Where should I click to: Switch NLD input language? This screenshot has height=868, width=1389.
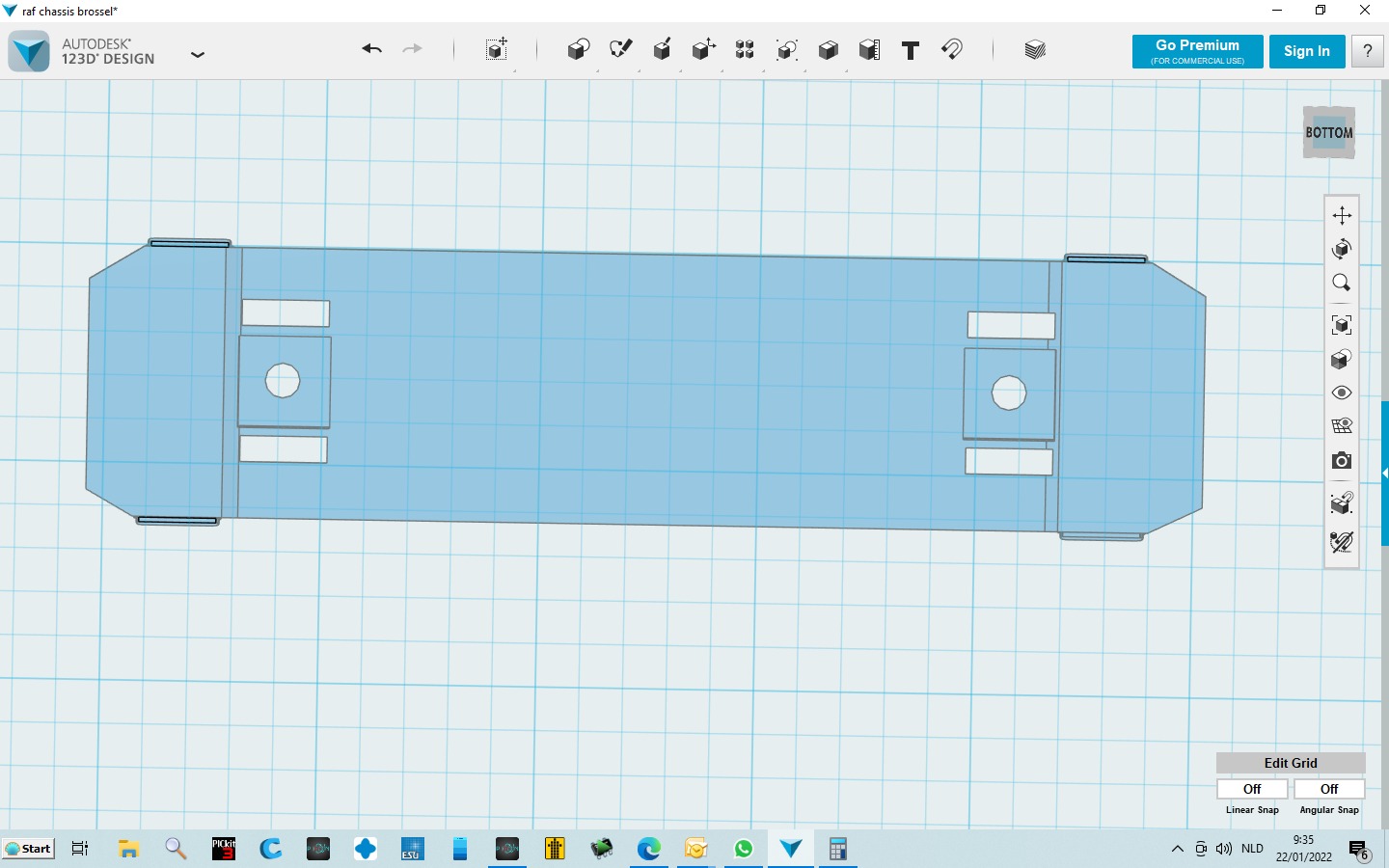click(1252, 849)
